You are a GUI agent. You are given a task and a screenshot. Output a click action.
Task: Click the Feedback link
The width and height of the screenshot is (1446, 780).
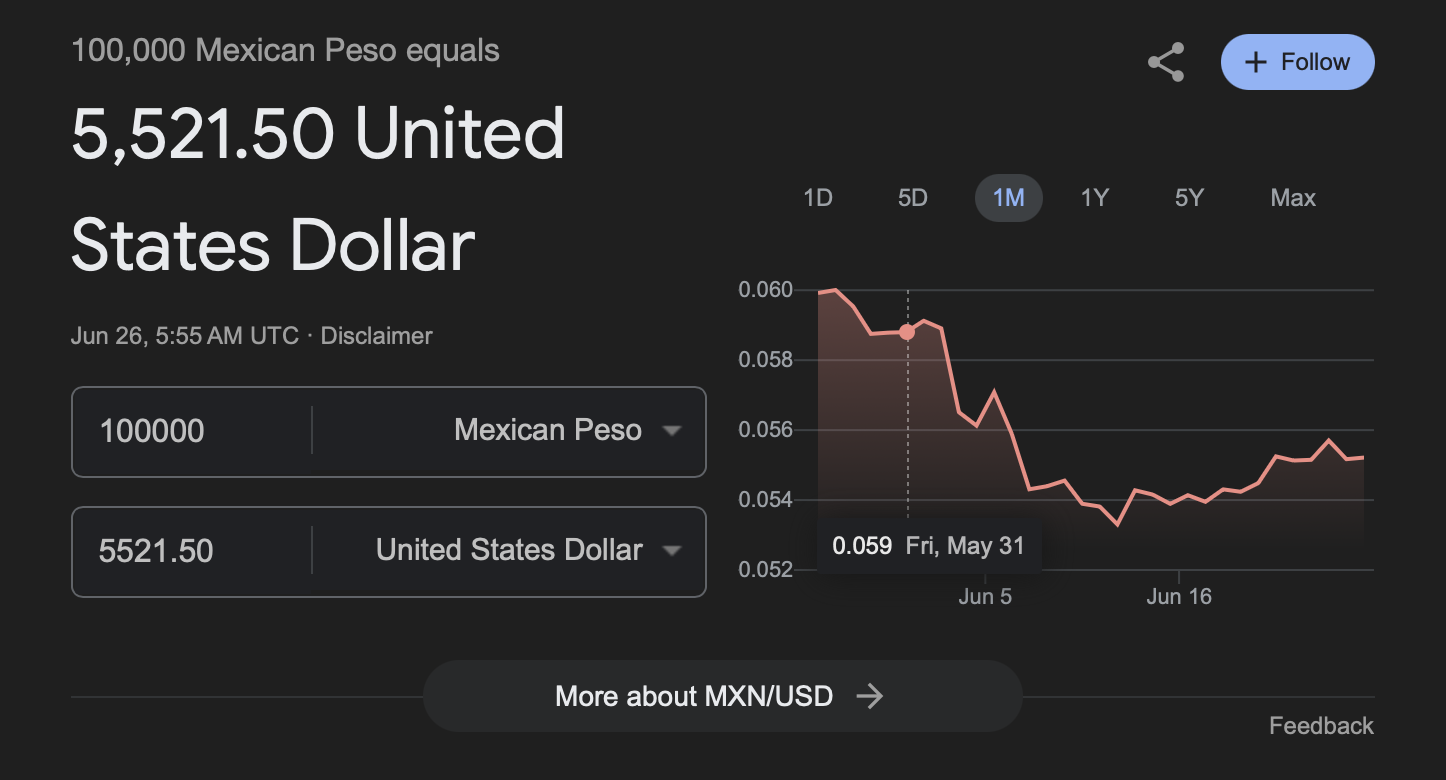(1321, 726)
